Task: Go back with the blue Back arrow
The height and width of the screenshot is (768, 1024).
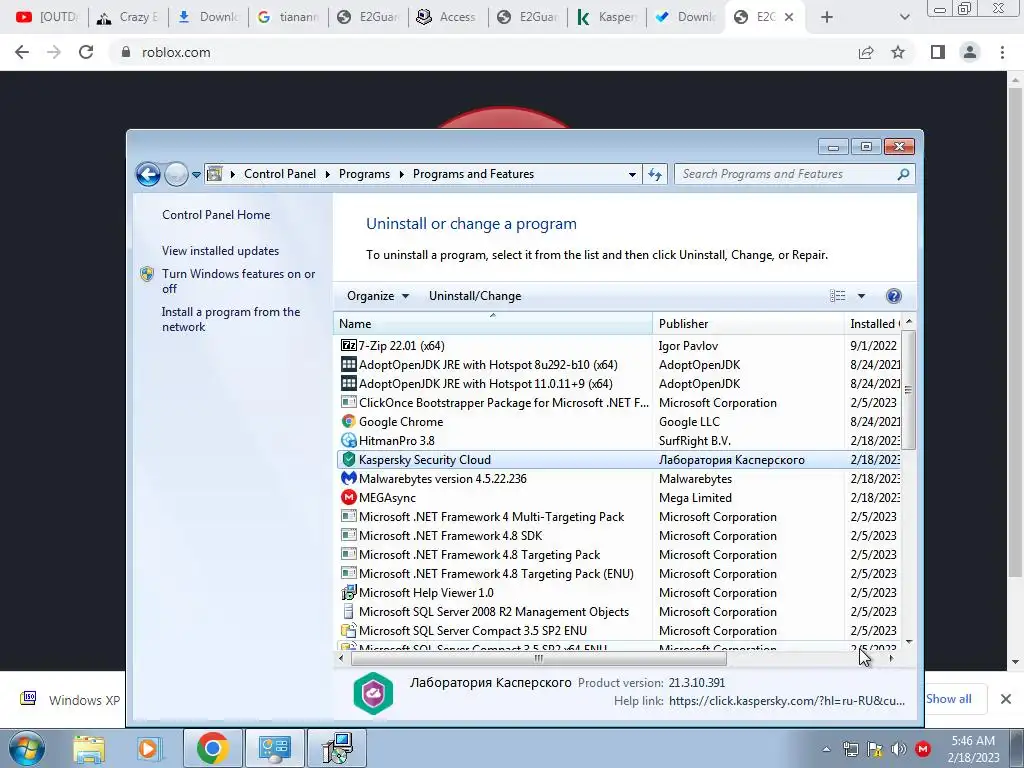Action: pyautogui.click(x=148, y=174)
